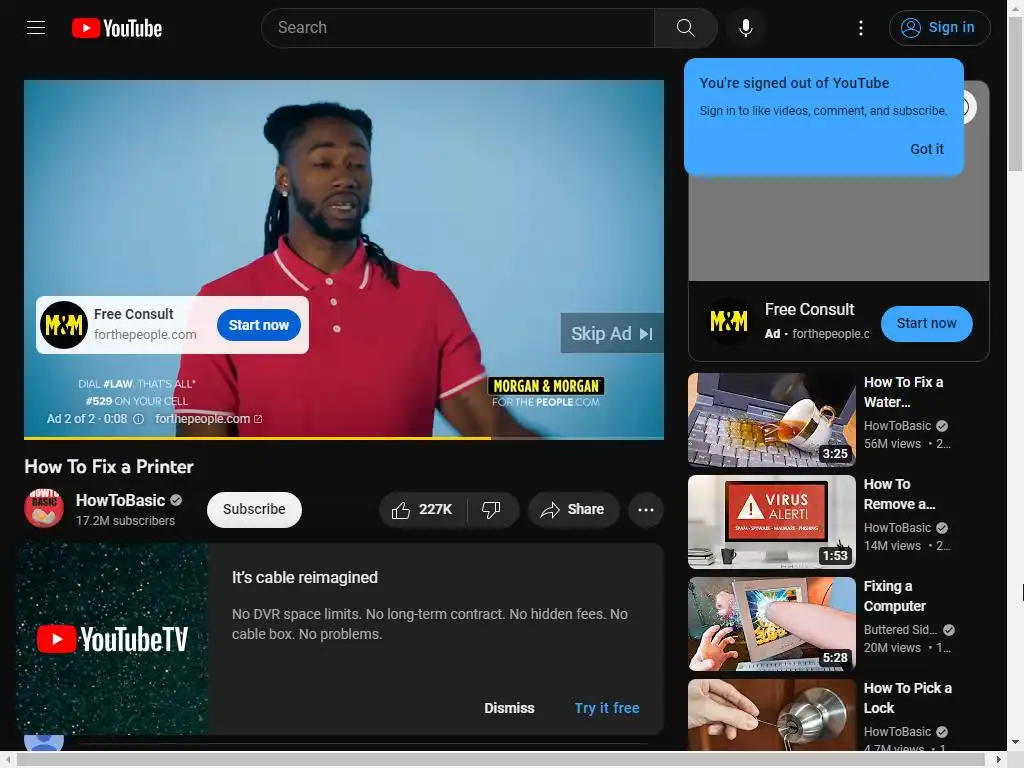Viewport: 1024px width, 768px height.
Task: Click the scrollbar down arrow
Action: (x=1016, y=743)
